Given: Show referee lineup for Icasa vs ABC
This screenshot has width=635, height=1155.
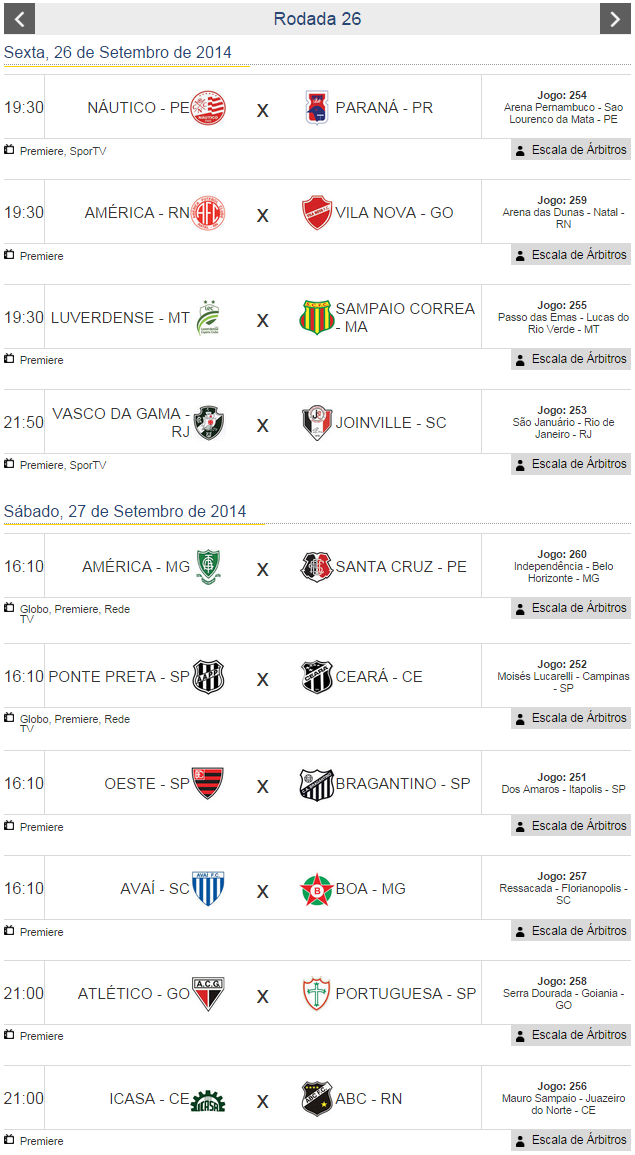Looking at the screenshot, I should (571, 1140).
